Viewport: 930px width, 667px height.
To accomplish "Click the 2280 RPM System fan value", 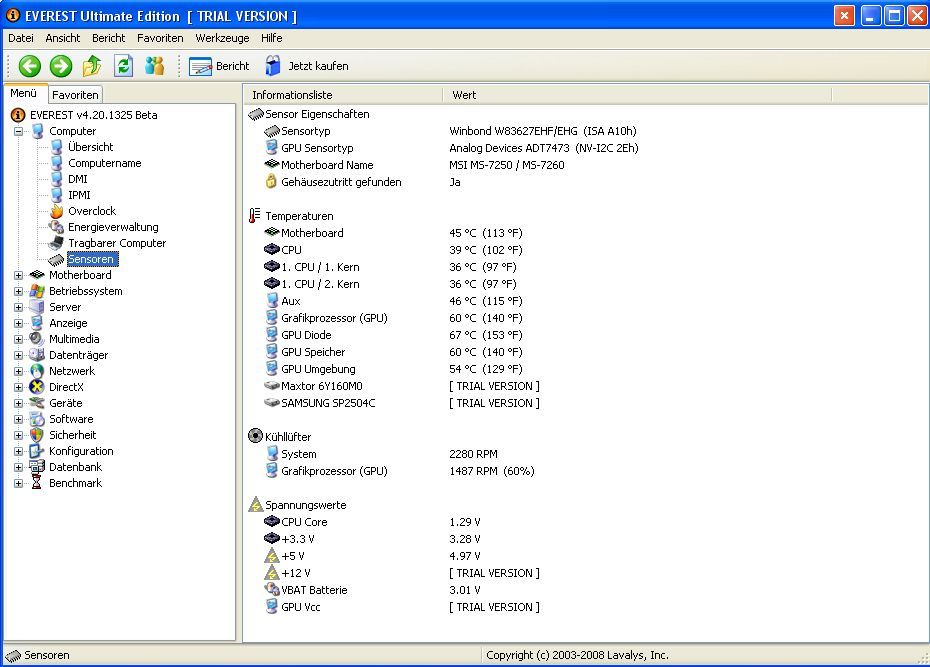I will point(473,454).
